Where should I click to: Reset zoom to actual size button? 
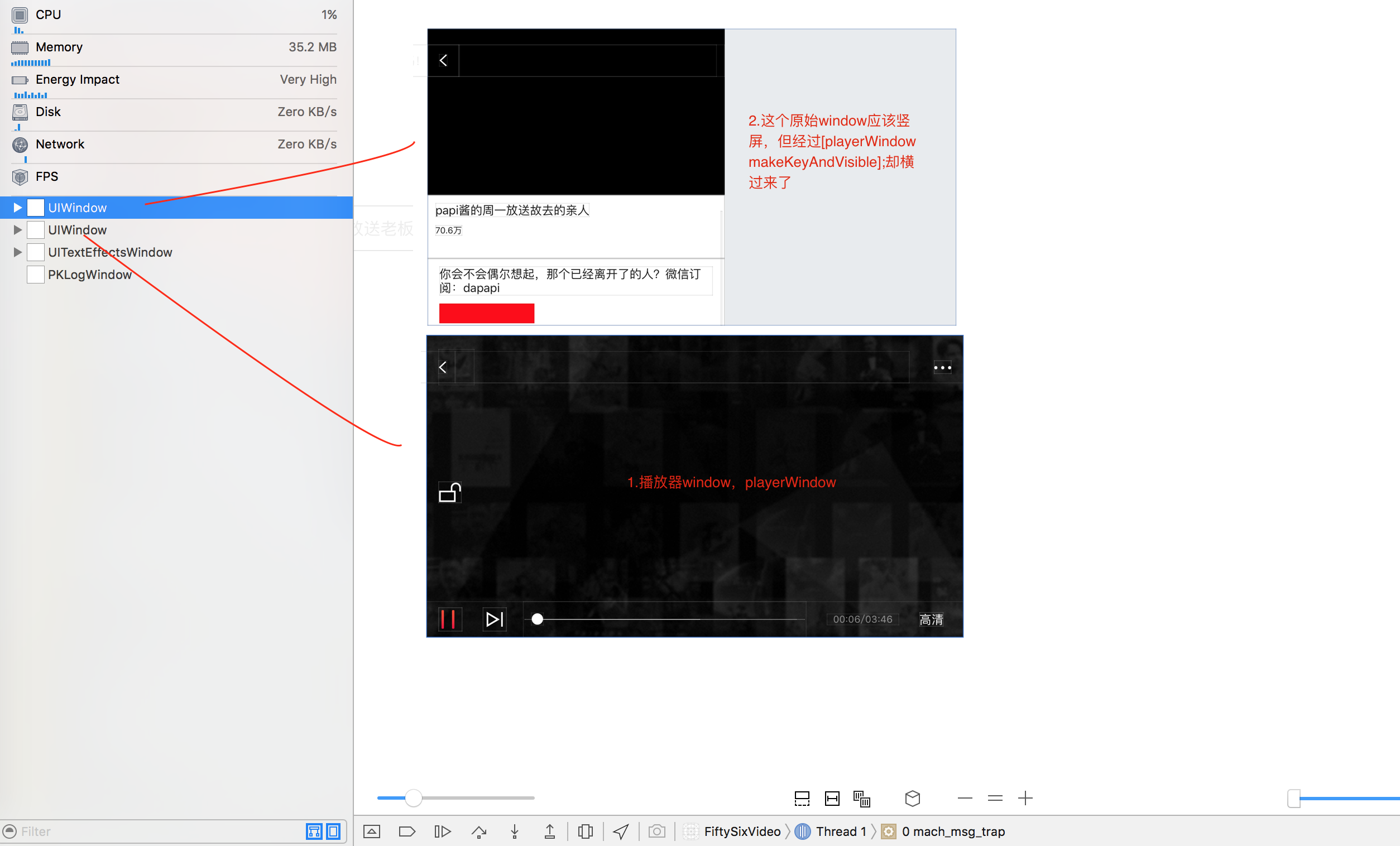[x=995, y=798]
